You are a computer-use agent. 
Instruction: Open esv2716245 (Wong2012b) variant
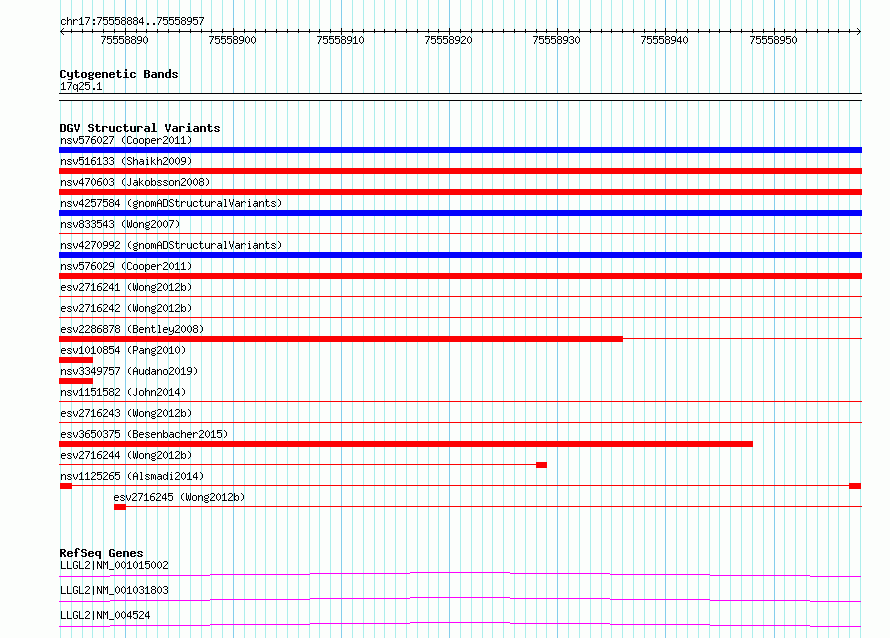point(179,497)
